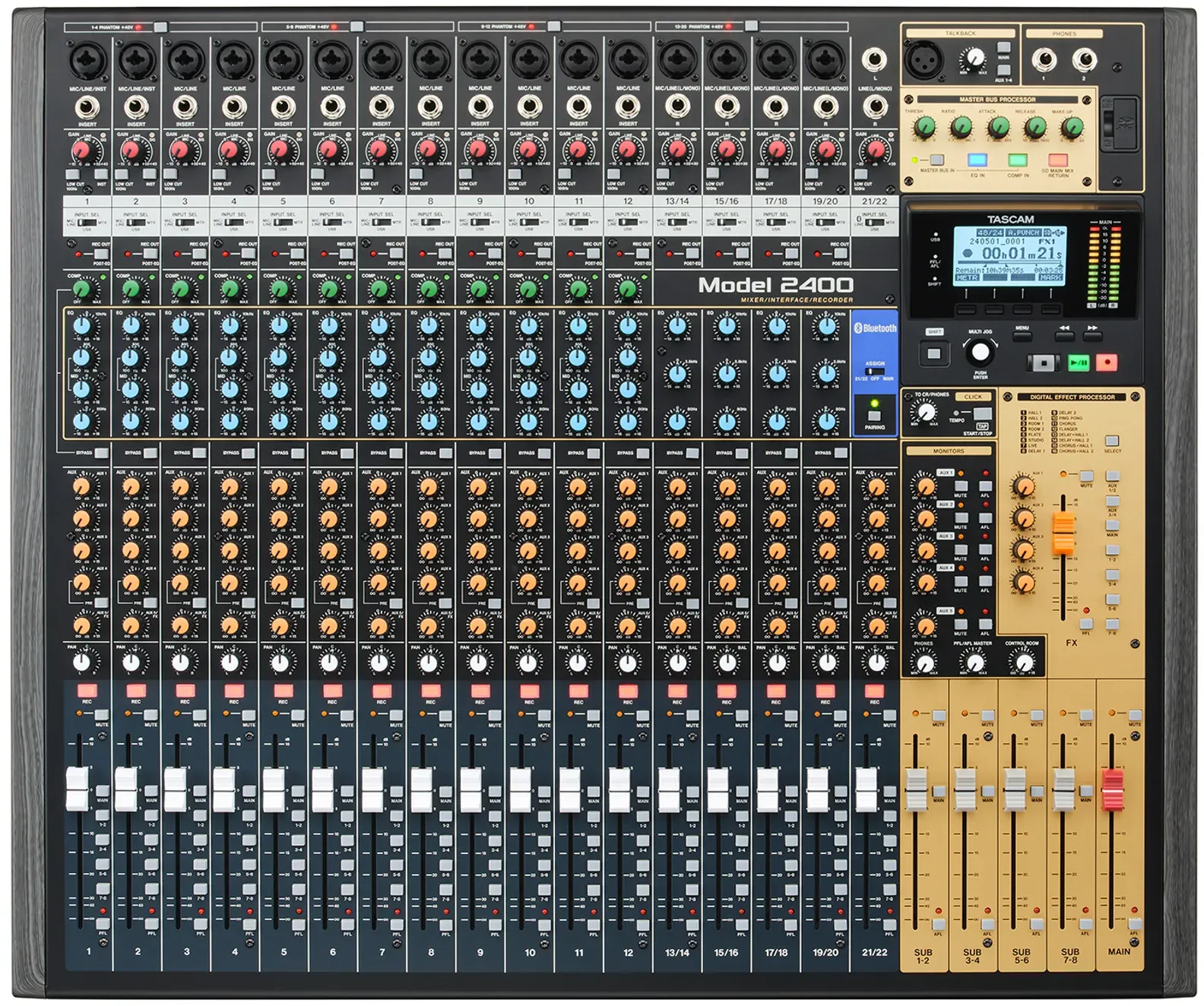Click the channel 1 fader
The width and height of the screenshot is (1204, 1006).
click(x=78, y=788)
